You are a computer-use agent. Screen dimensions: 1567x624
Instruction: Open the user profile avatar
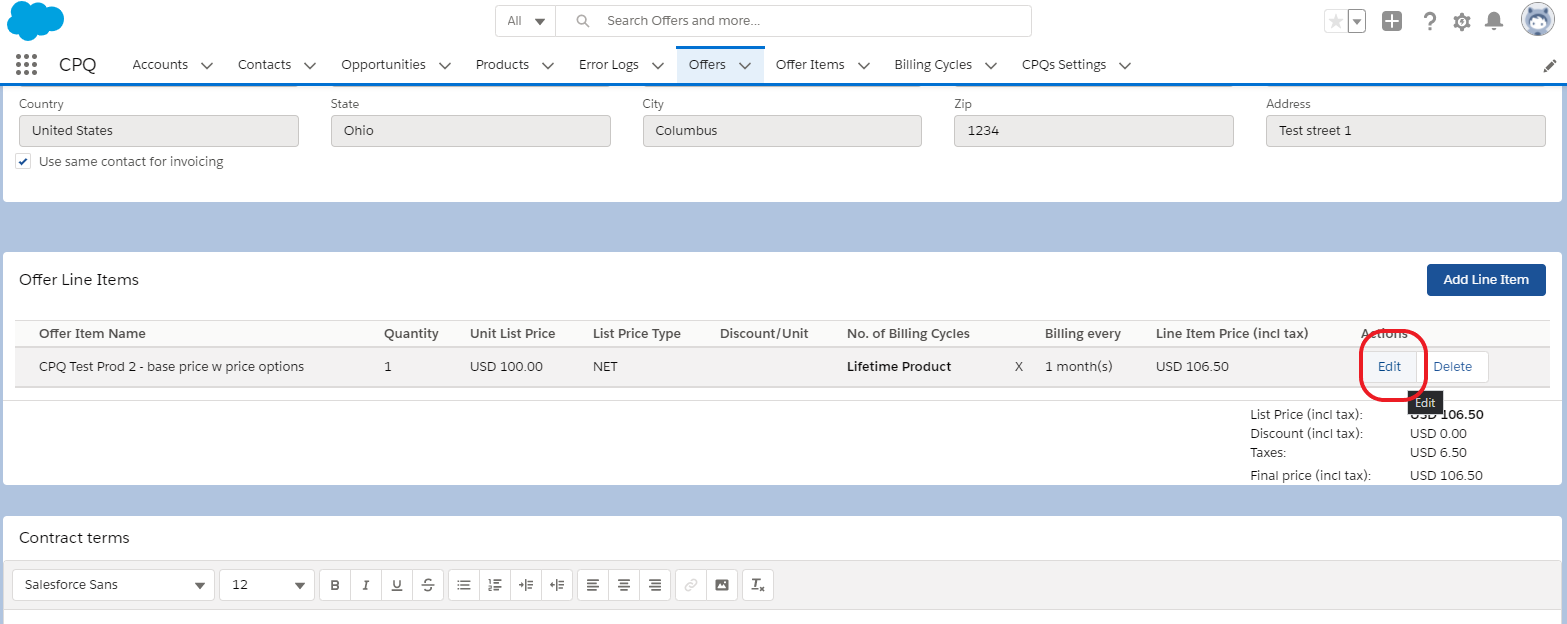(1538, 20)
